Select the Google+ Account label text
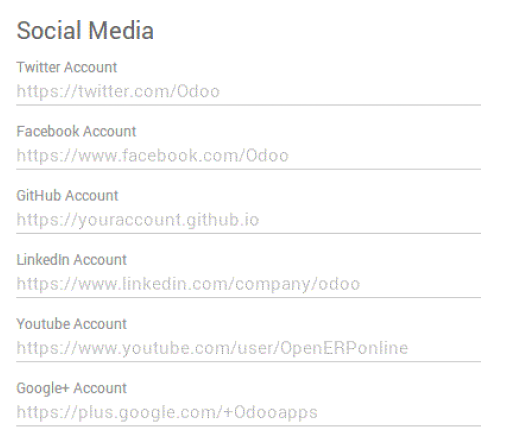 (71, 388)
